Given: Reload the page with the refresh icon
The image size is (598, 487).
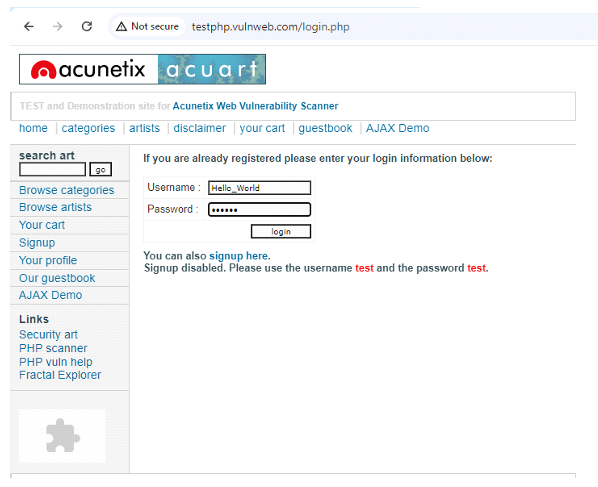Looking at the screenshot, I should click(87, 26).
